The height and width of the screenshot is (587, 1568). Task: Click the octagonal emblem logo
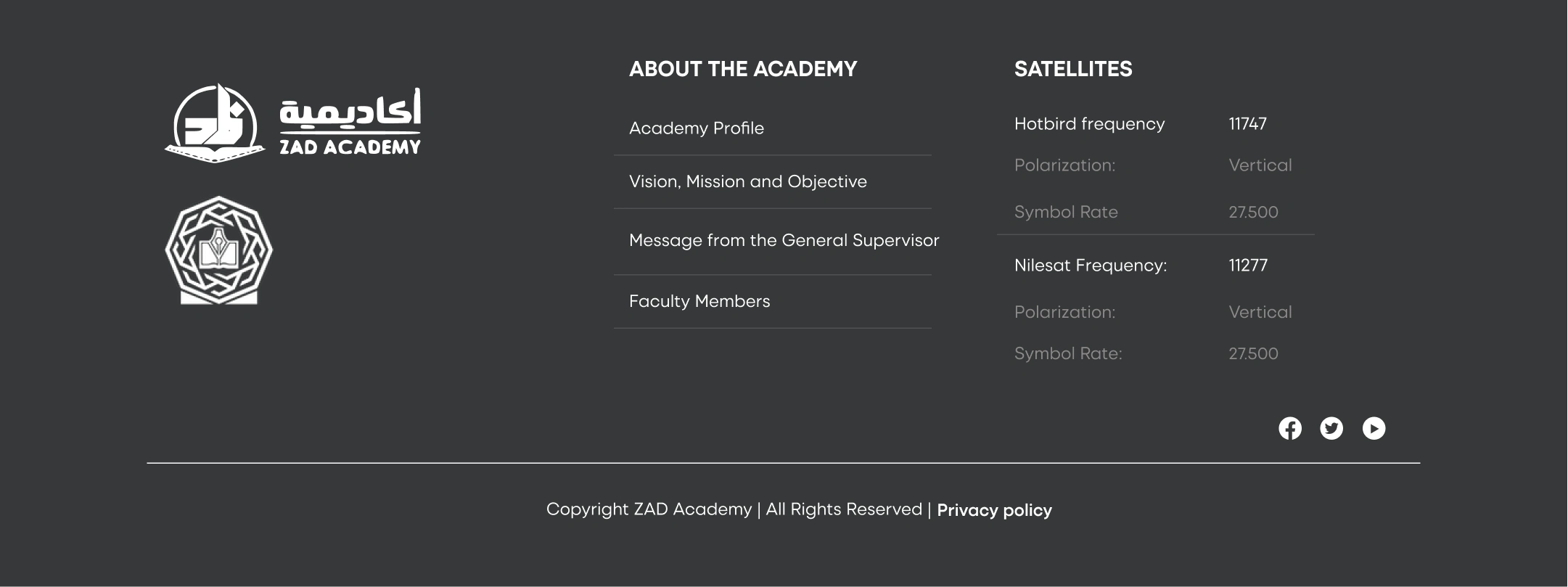point(218,250)
